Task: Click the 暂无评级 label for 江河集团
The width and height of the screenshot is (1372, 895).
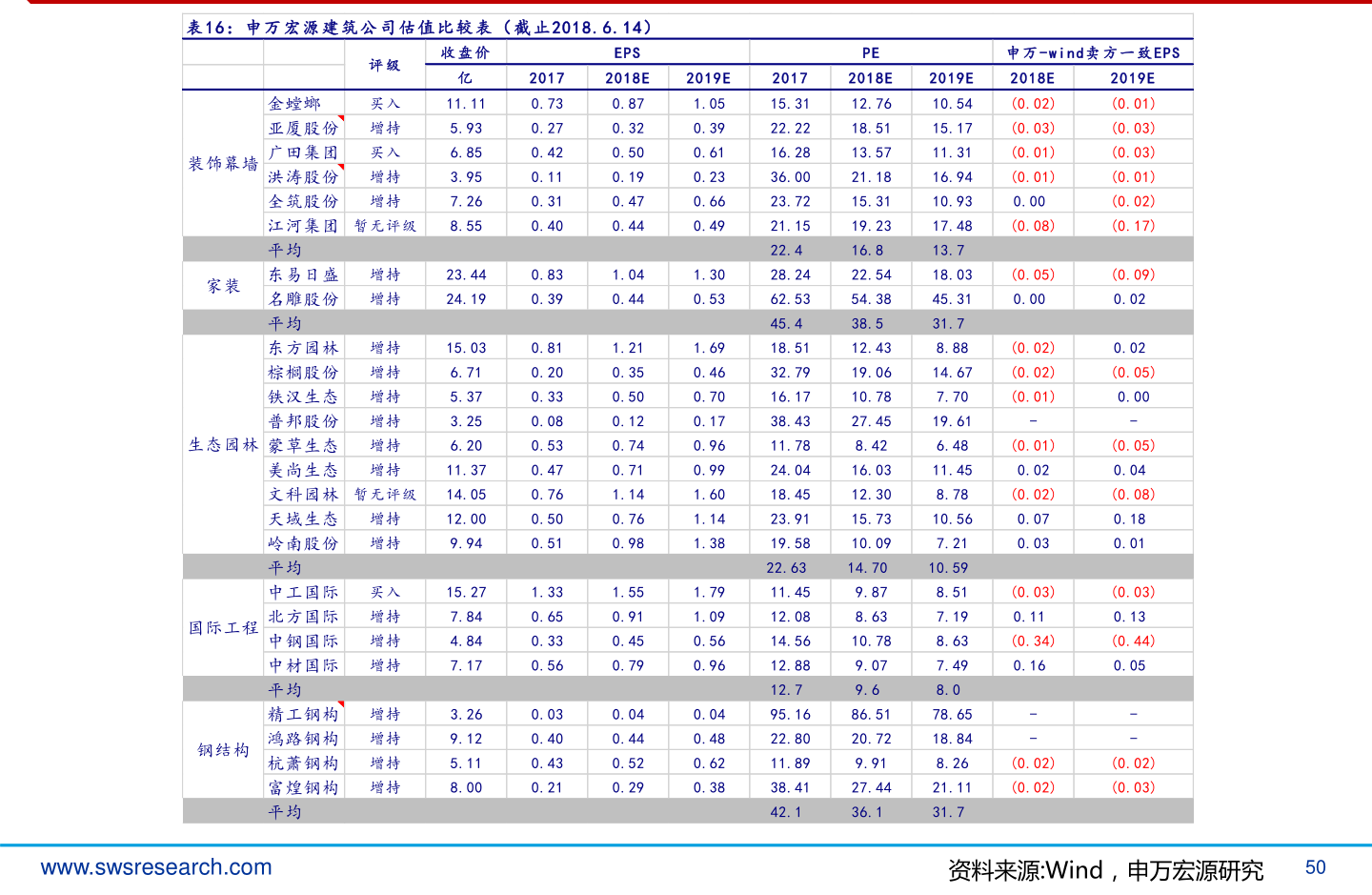Action: point(385,225)
